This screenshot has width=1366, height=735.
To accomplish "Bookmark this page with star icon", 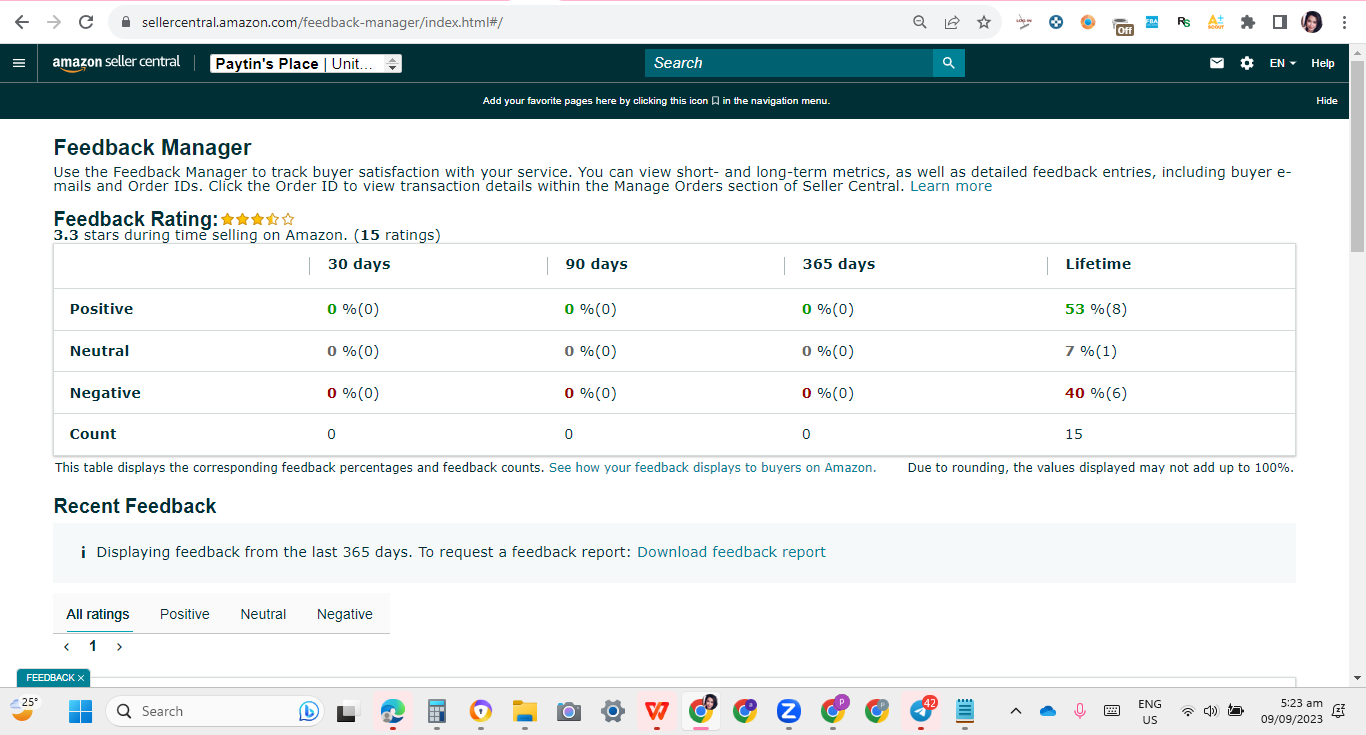I will click(x=984, y=22).
